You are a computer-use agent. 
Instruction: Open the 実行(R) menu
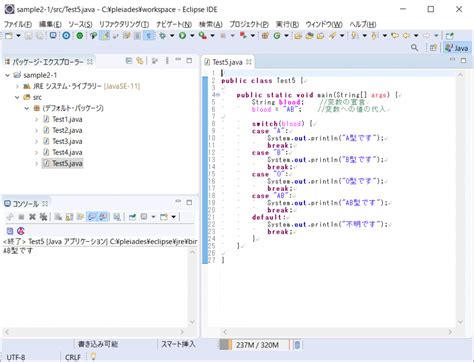(x=287, y=24)
